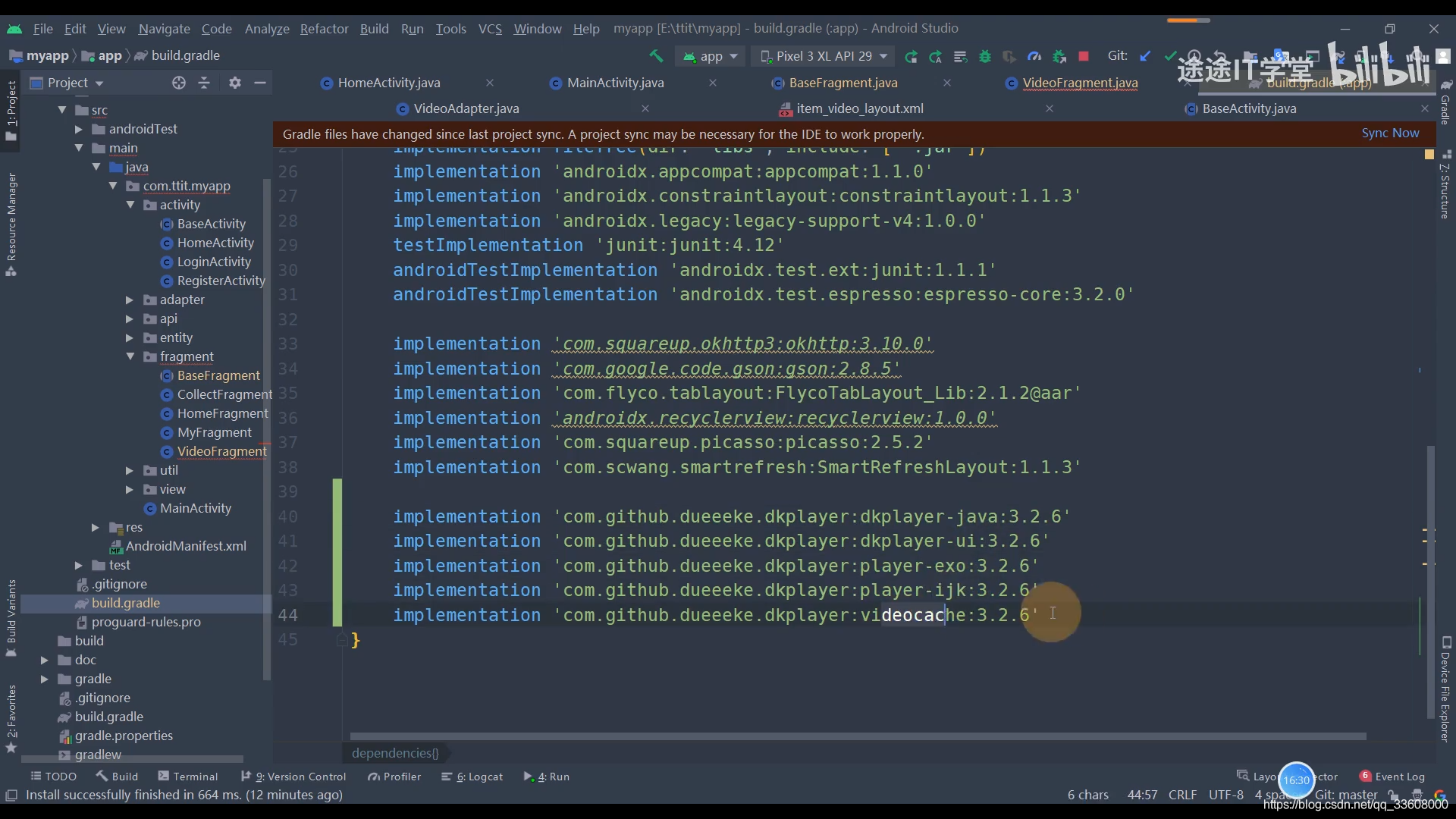Expand the androidTest folder
The image size is (1456, 819).
click(x=79, y=130)
